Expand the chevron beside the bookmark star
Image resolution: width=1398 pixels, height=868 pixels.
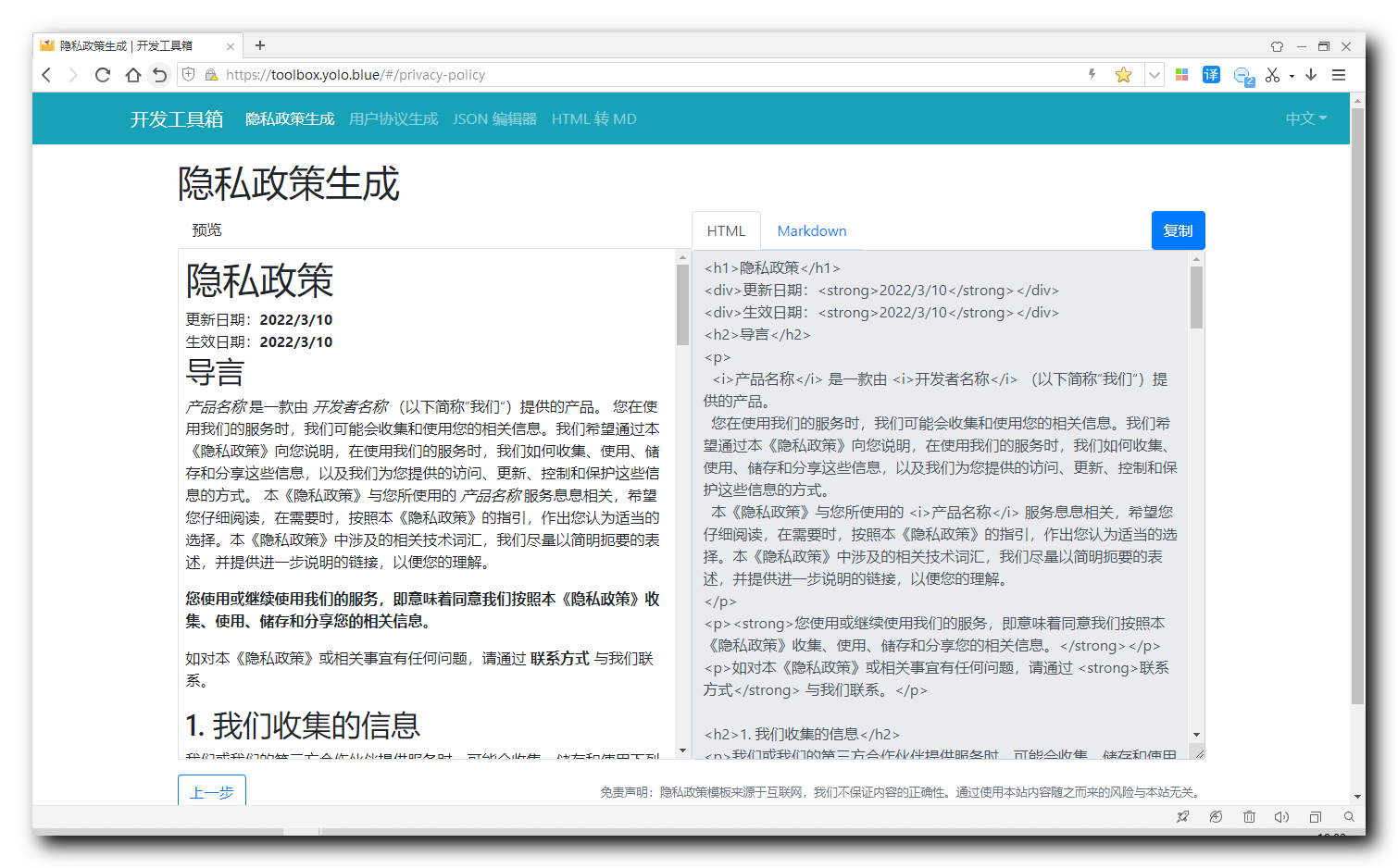tap(1154, 75)
